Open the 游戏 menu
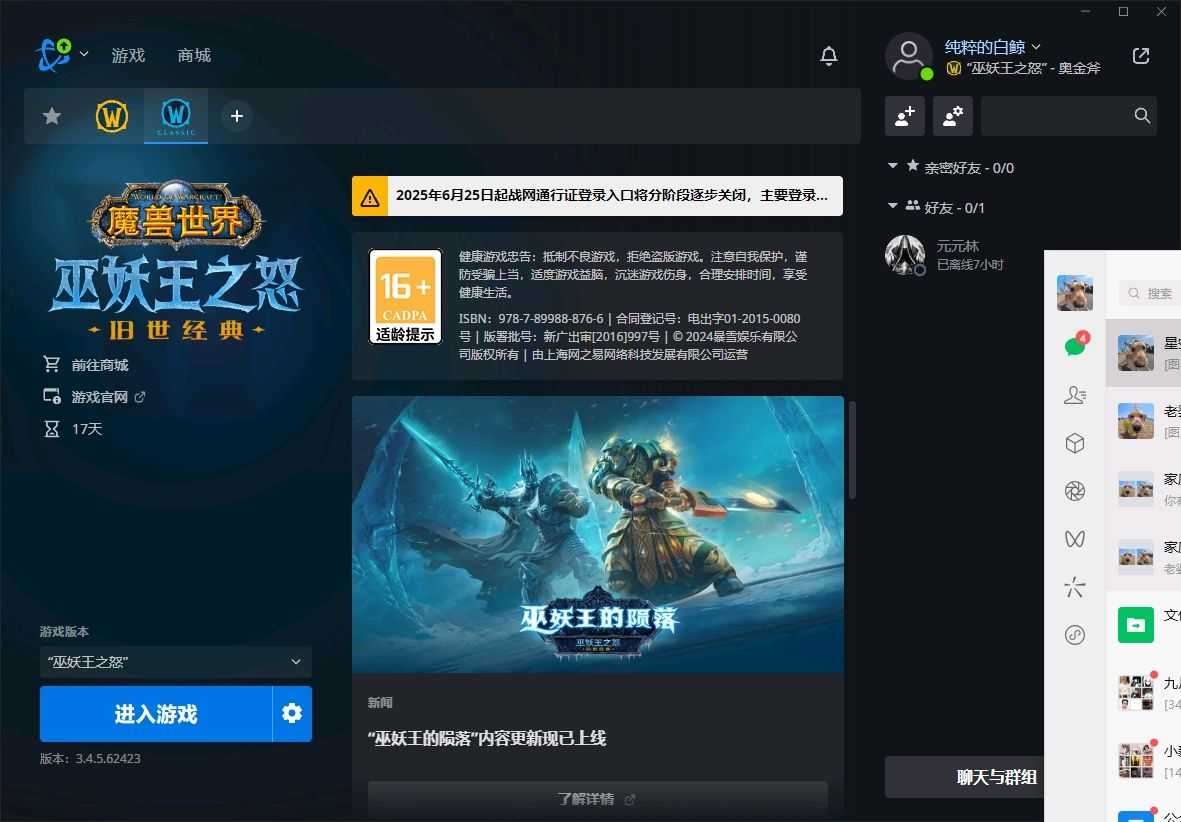This screenshot has height=822, width=1181. coord(128,55)
